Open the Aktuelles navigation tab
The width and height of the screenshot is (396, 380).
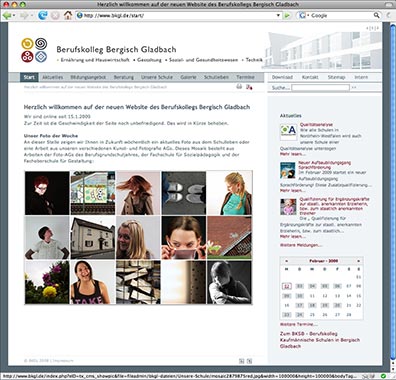click(x=52, y=77)
